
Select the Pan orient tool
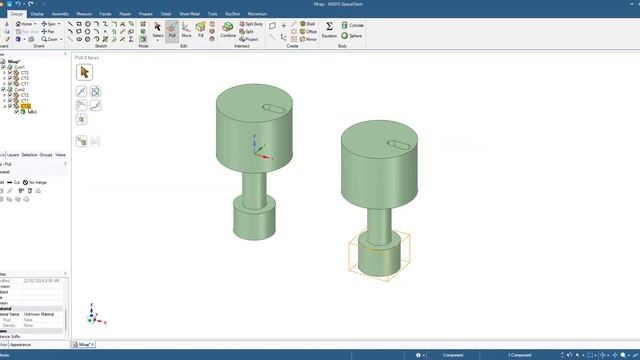coord(48,31)
